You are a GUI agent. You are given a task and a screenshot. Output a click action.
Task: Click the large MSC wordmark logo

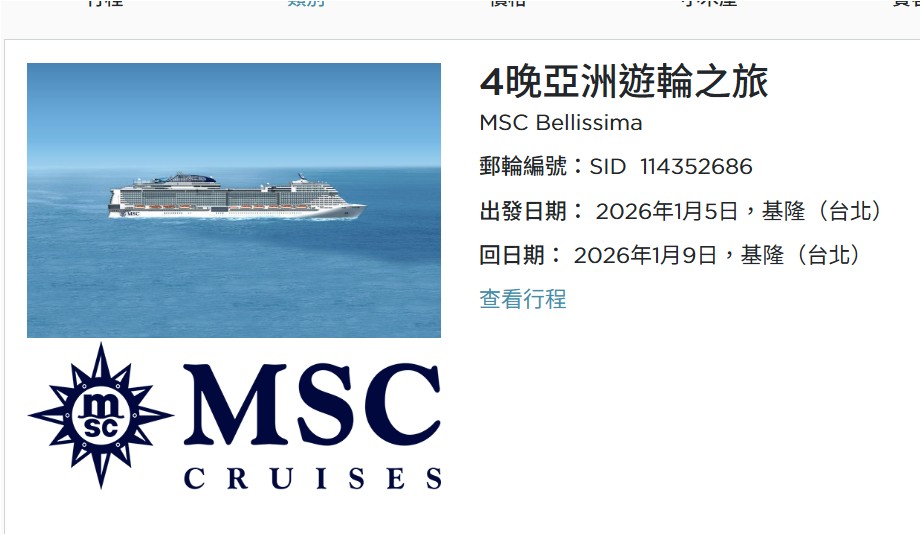pyautogui.click(x=312, y=405)
